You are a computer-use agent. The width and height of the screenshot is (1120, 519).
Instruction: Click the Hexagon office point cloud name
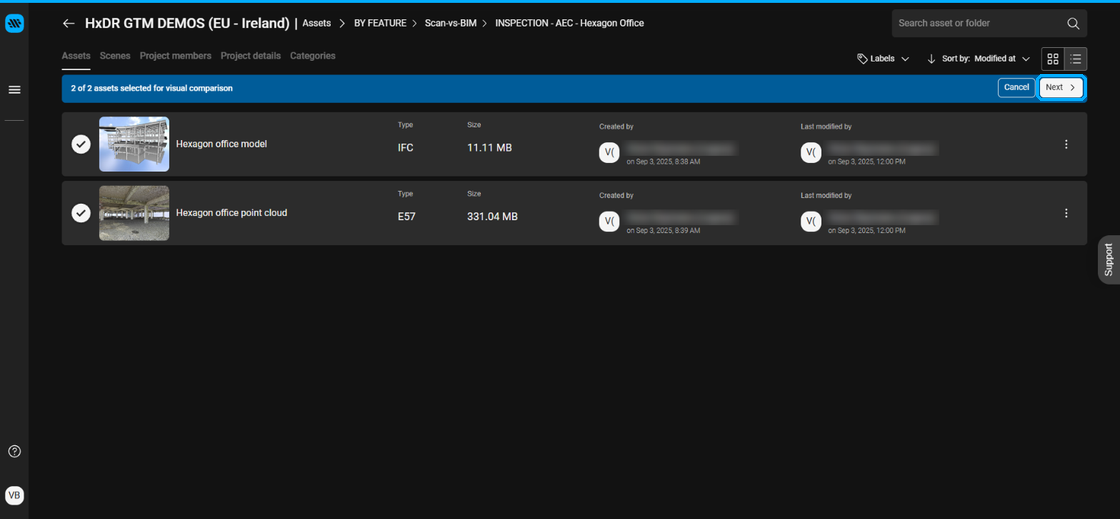click(231, 213)
